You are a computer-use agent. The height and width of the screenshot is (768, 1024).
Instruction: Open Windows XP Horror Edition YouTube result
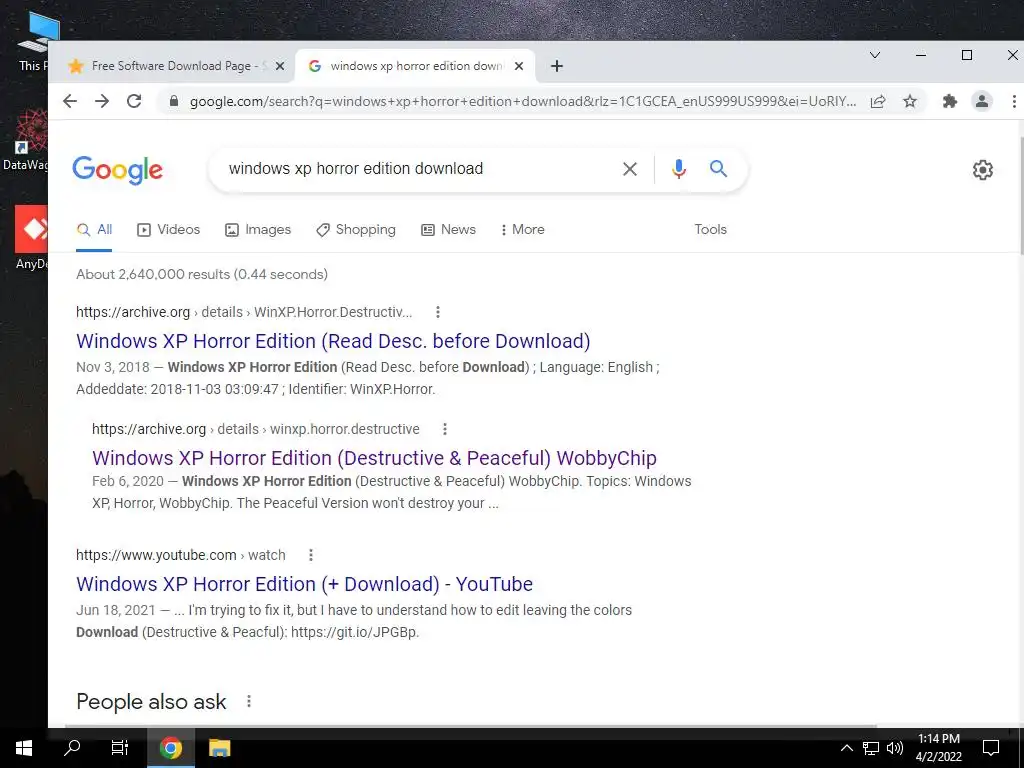pyautogui.click(x=304, y=584)
